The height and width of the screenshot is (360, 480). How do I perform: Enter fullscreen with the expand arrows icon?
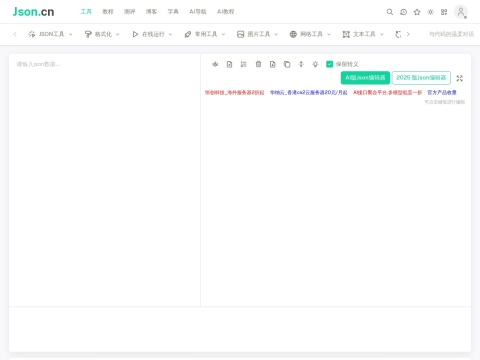[x=459, y=78]
